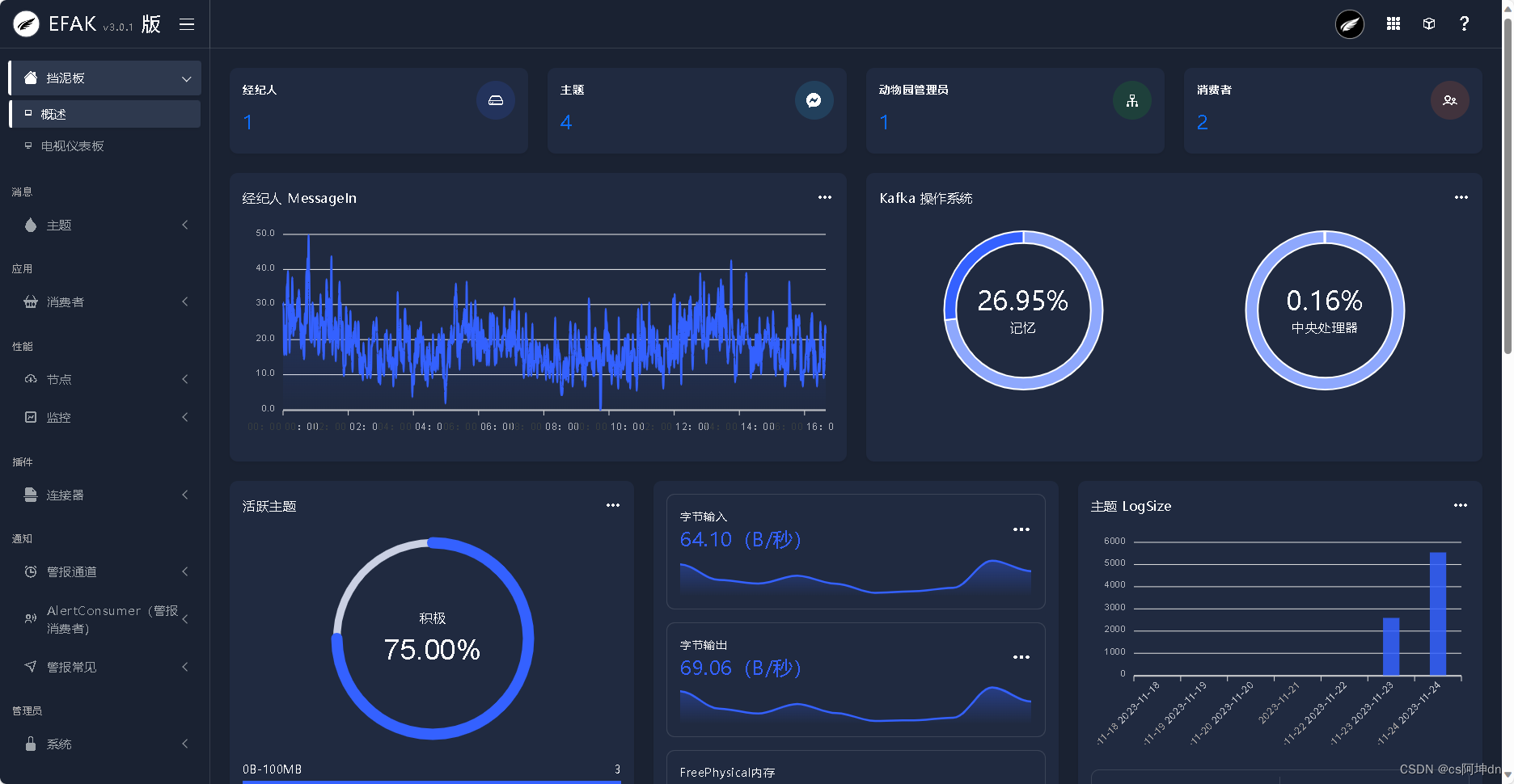The height and width of the screenshot is (784, 1514).
Task: Click the 动物园管理员 Zookeeper card icon
Action: point(1131,100)
